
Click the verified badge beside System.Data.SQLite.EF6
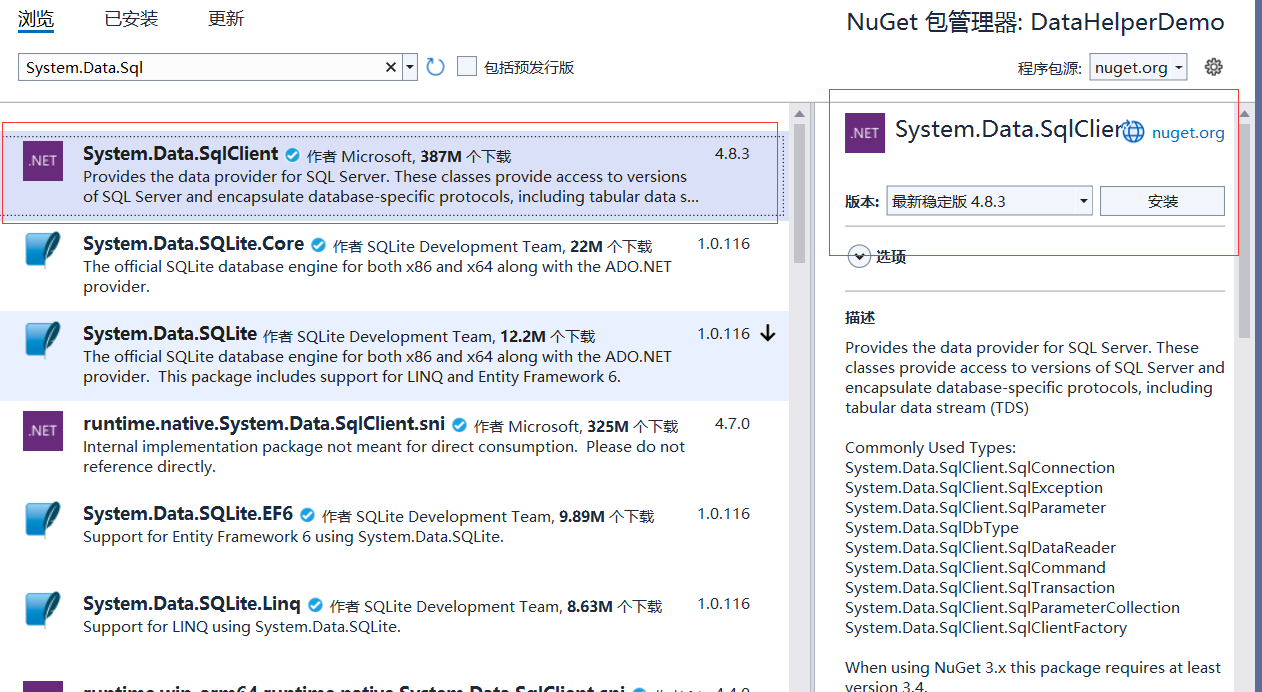coord(308,515)
